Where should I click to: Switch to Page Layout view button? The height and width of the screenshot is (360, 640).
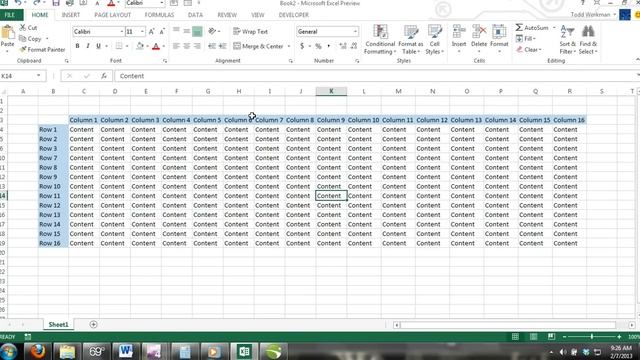[x=533, y=337]
